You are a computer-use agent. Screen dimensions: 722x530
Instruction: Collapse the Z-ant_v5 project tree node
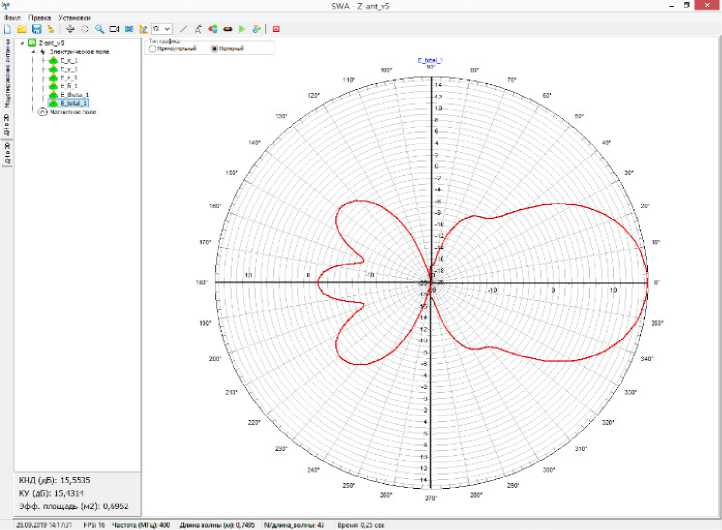coord(22,43)
